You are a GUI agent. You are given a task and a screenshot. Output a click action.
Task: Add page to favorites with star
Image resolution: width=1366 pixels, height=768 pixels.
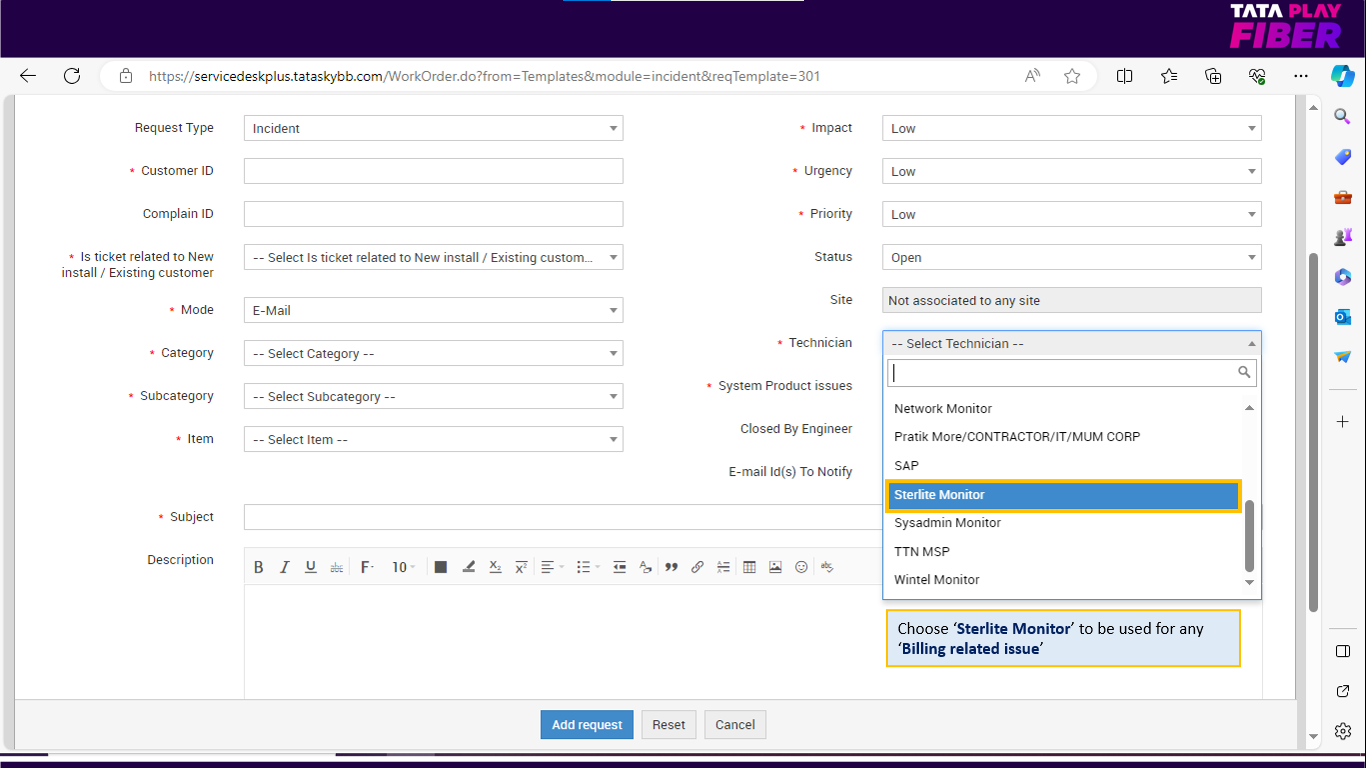click(x=1072, y=76)
